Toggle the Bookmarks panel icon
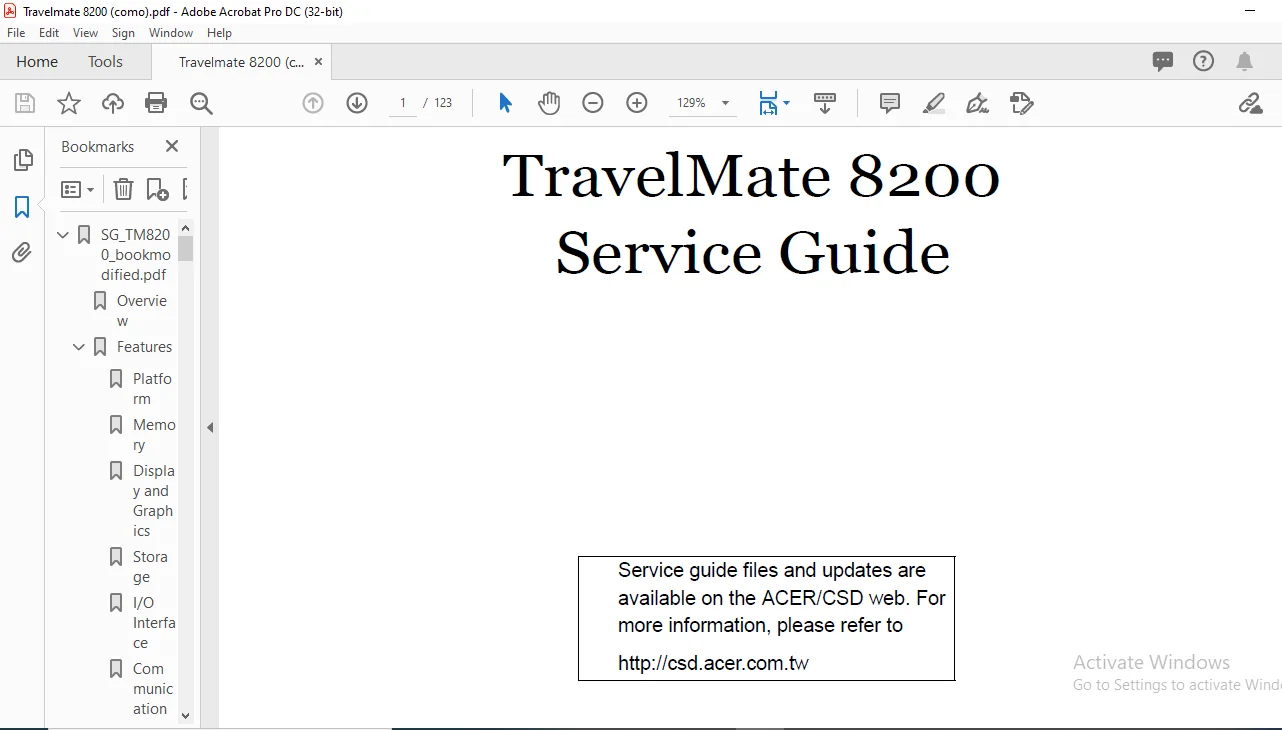The height and width of the screenshot is (730, 1282). pyautogui.click(x=22, y=207)
